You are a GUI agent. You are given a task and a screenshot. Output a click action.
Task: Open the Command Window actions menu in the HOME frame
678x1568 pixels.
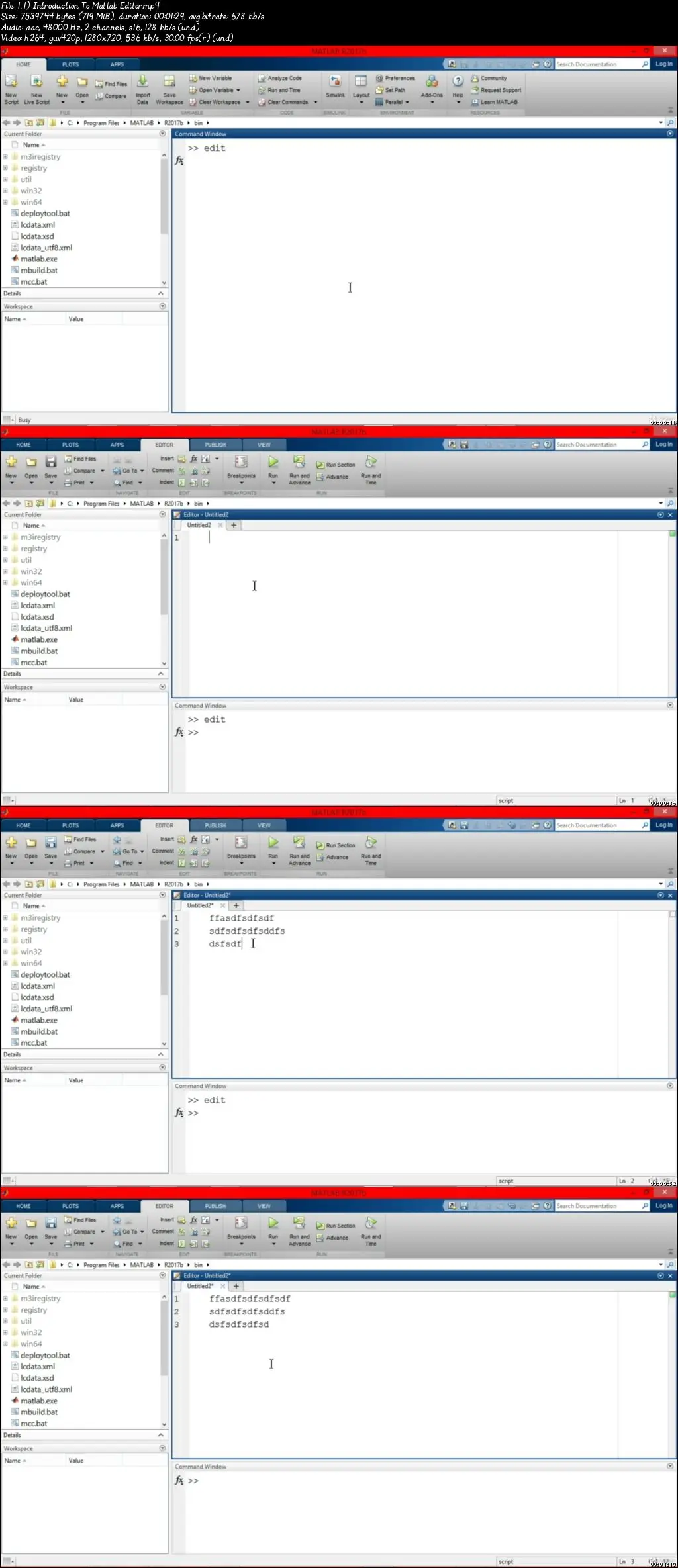670,134
